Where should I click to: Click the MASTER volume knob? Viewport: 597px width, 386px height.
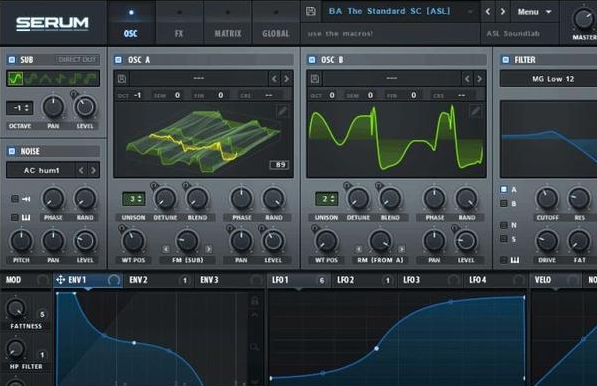click(584, 19)
